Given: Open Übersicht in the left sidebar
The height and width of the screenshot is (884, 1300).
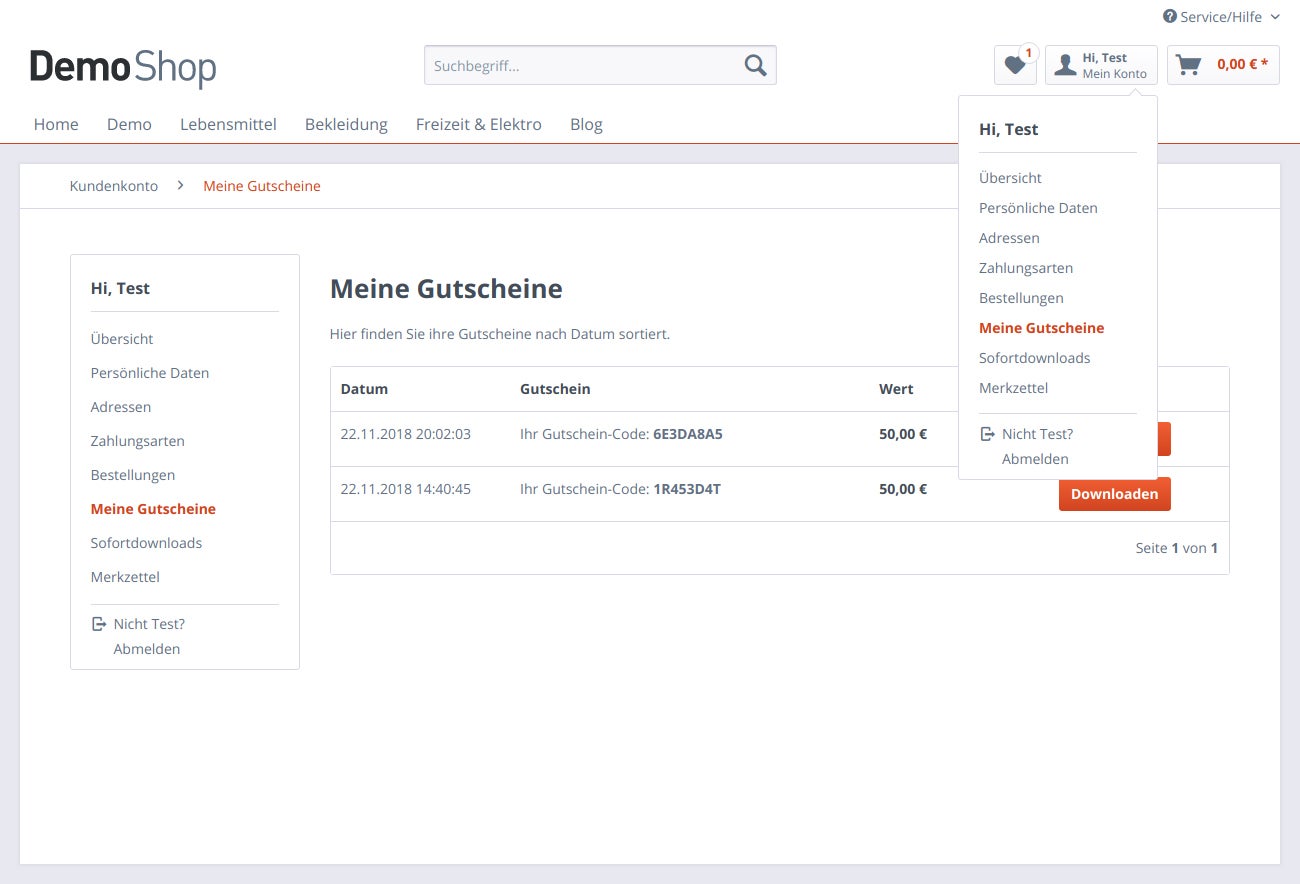Looking at the screenshot, I should pos(122,339).
